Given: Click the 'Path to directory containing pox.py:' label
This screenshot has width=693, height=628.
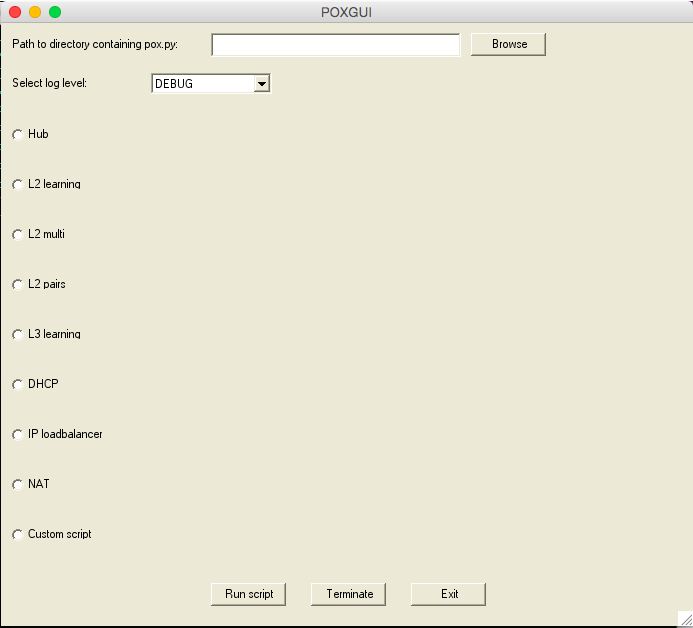Looking at the screenshot, I should point(95,44).
